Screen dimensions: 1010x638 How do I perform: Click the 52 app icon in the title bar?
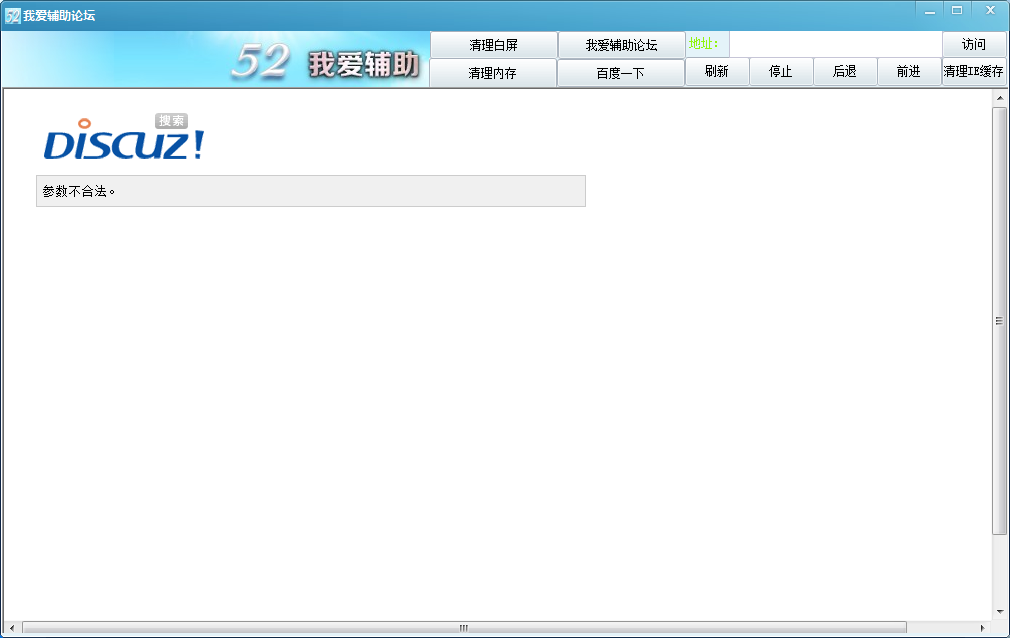click(x=12, y=15)
